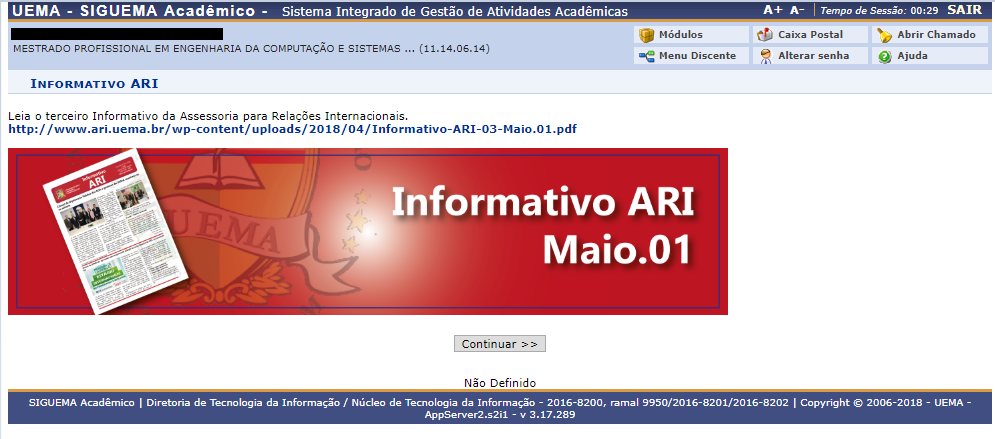Click the 'Leia o terceiro Informativo' sentence
Screen dimensions: 995x439
tap(208, 117)
